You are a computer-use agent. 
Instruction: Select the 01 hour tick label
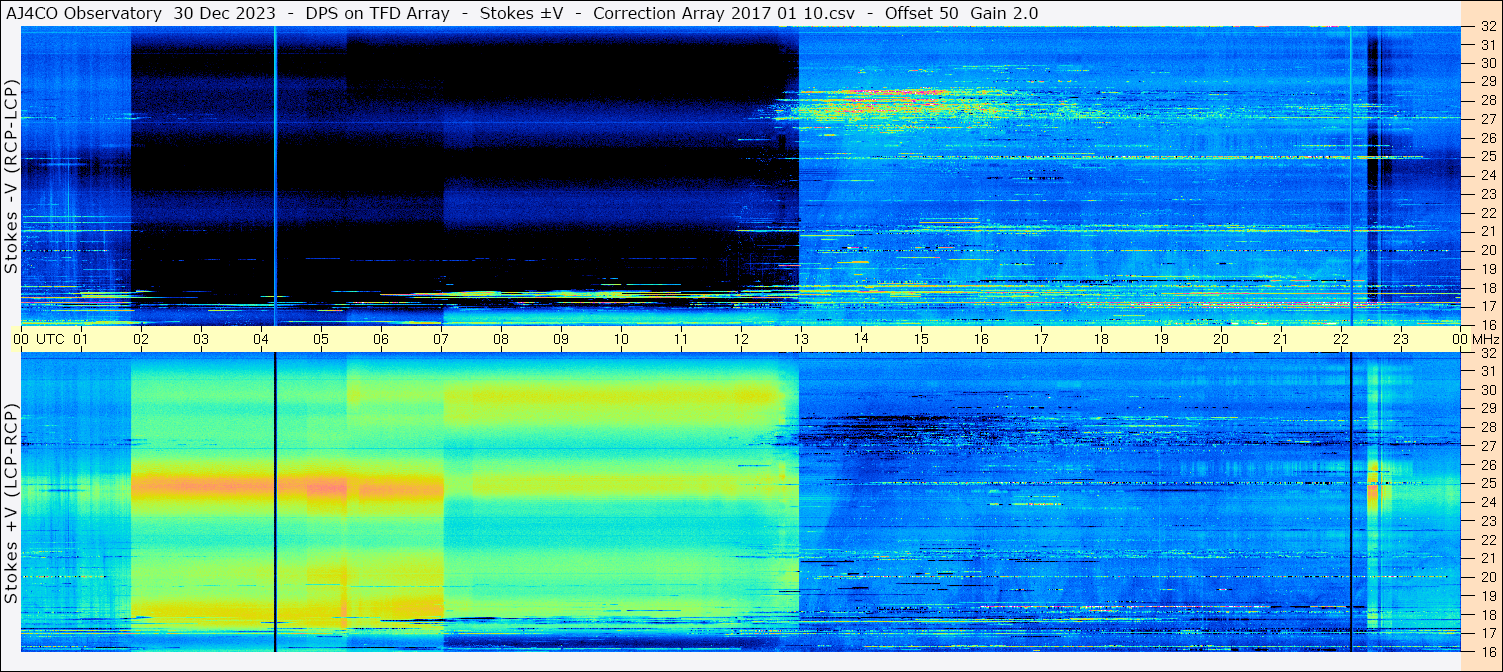click(81, 339)
